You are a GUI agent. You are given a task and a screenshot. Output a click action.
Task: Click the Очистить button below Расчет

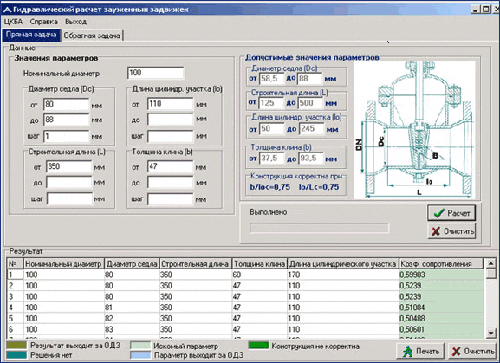[x=452, y=231]
